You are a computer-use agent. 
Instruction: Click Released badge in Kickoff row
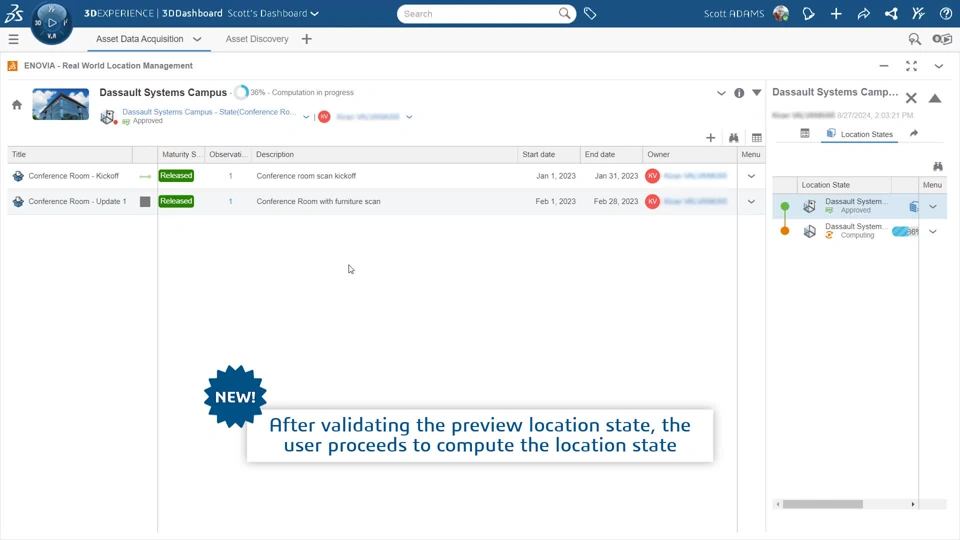click(176, 176)
